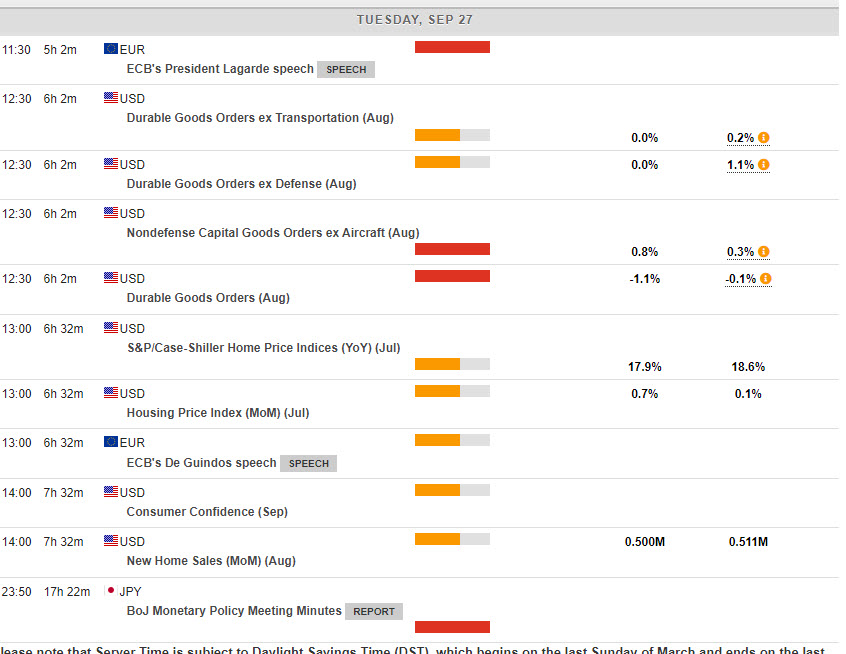Viewport: 846px width, 654px height.
Task: Open Nondefense Capital Goods Orders ex Aircraft
Action: [272, 233]
